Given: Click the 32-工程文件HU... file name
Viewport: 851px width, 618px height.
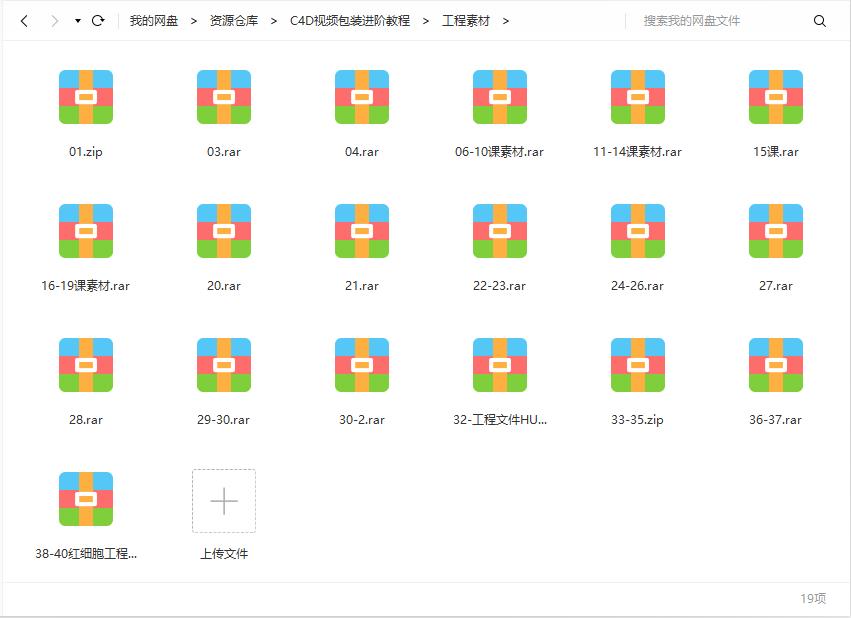Looking at the screenshot, I should point(500,419).
